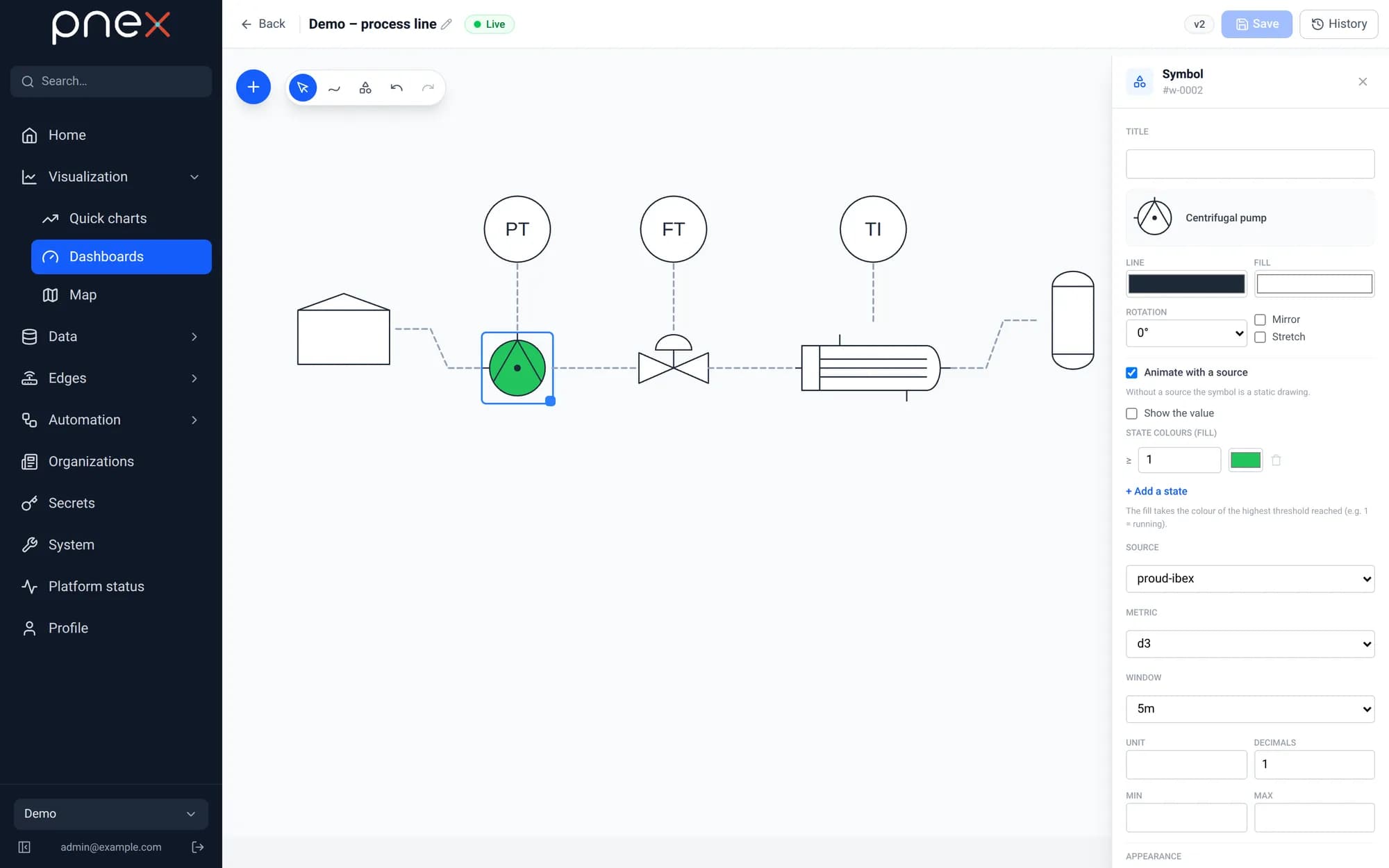Check Show the value option
1389x868 pixels.
tap(1131, 413)
